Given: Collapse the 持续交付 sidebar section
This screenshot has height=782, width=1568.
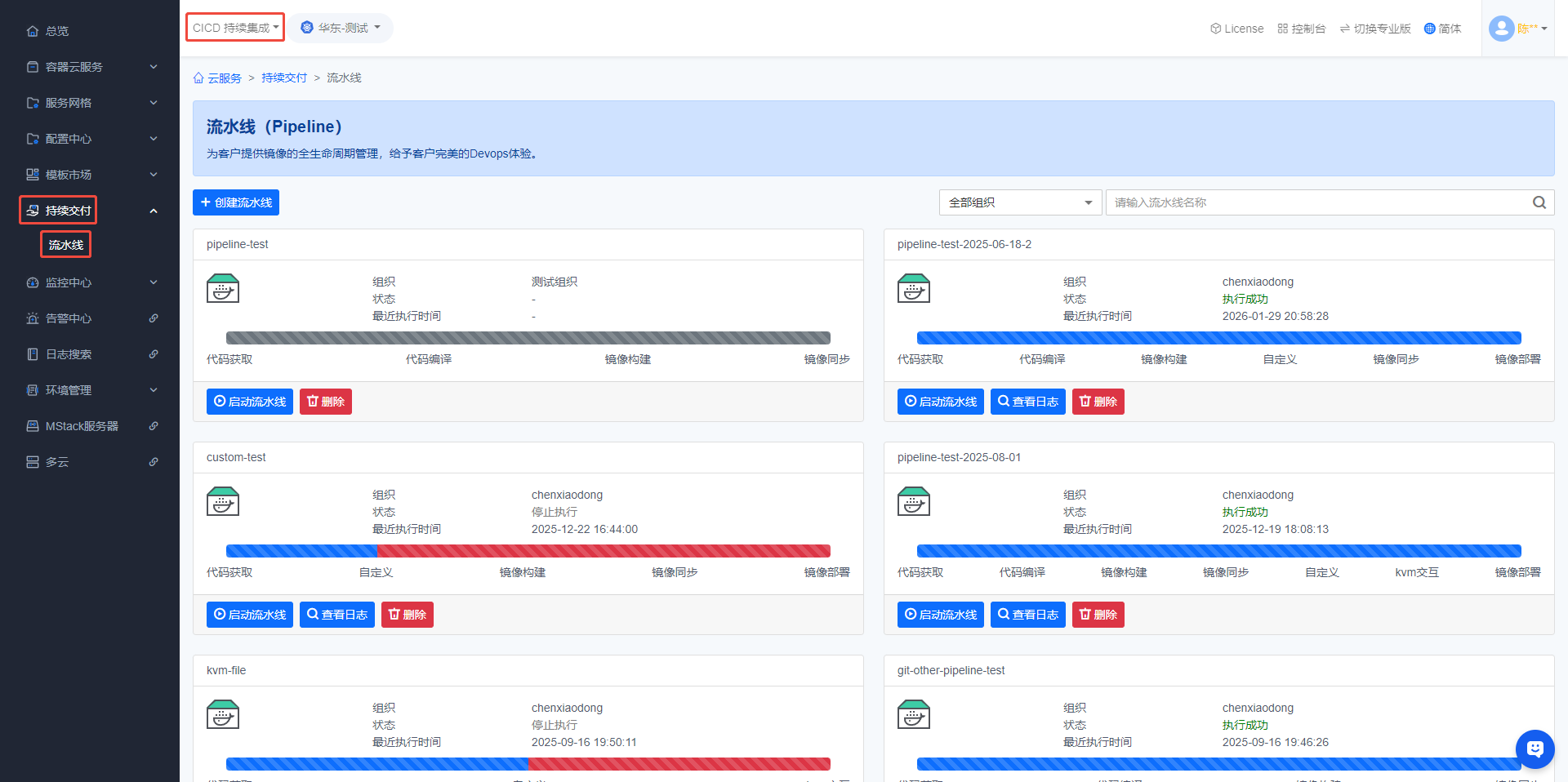Looking at the screenshot, I should (x=154, y=211).
